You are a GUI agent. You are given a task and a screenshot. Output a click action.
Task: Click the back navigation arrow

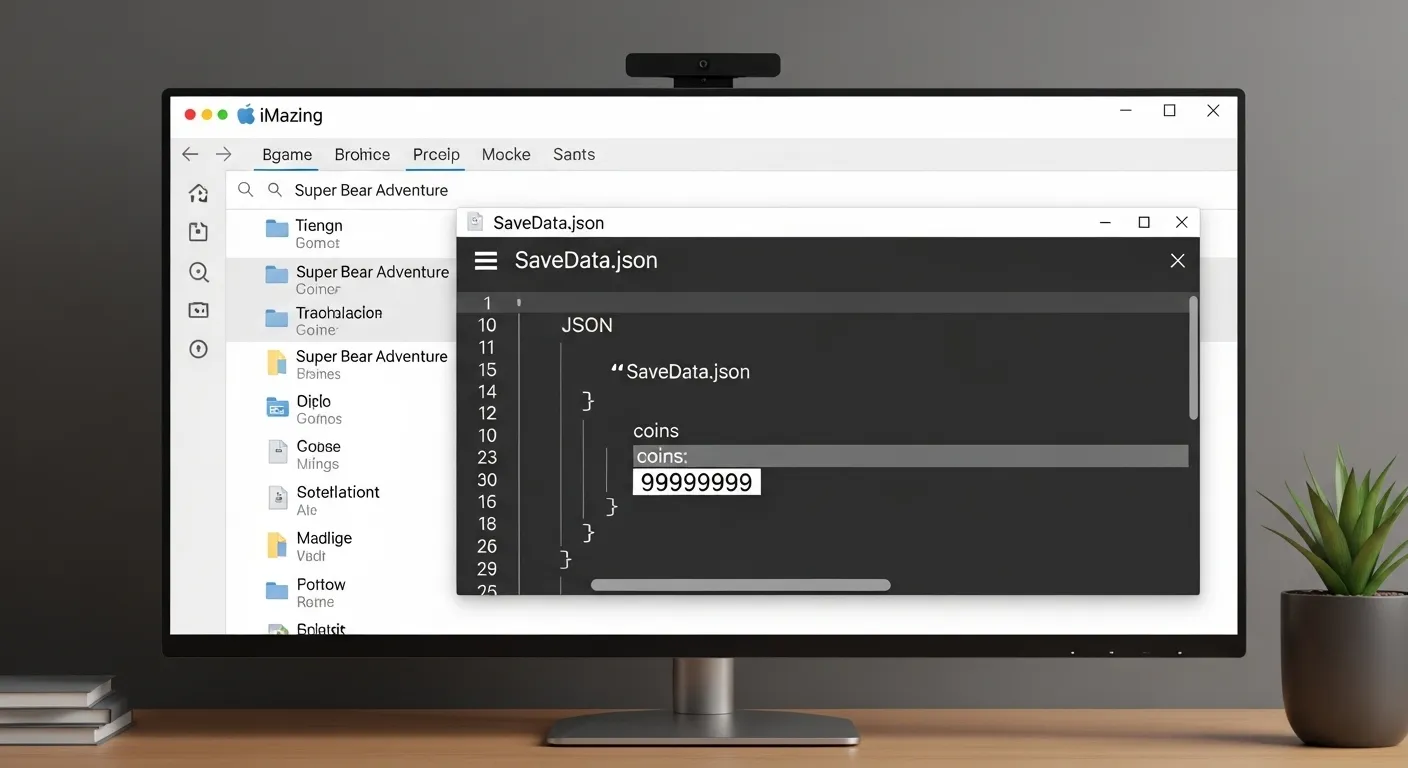190,154
